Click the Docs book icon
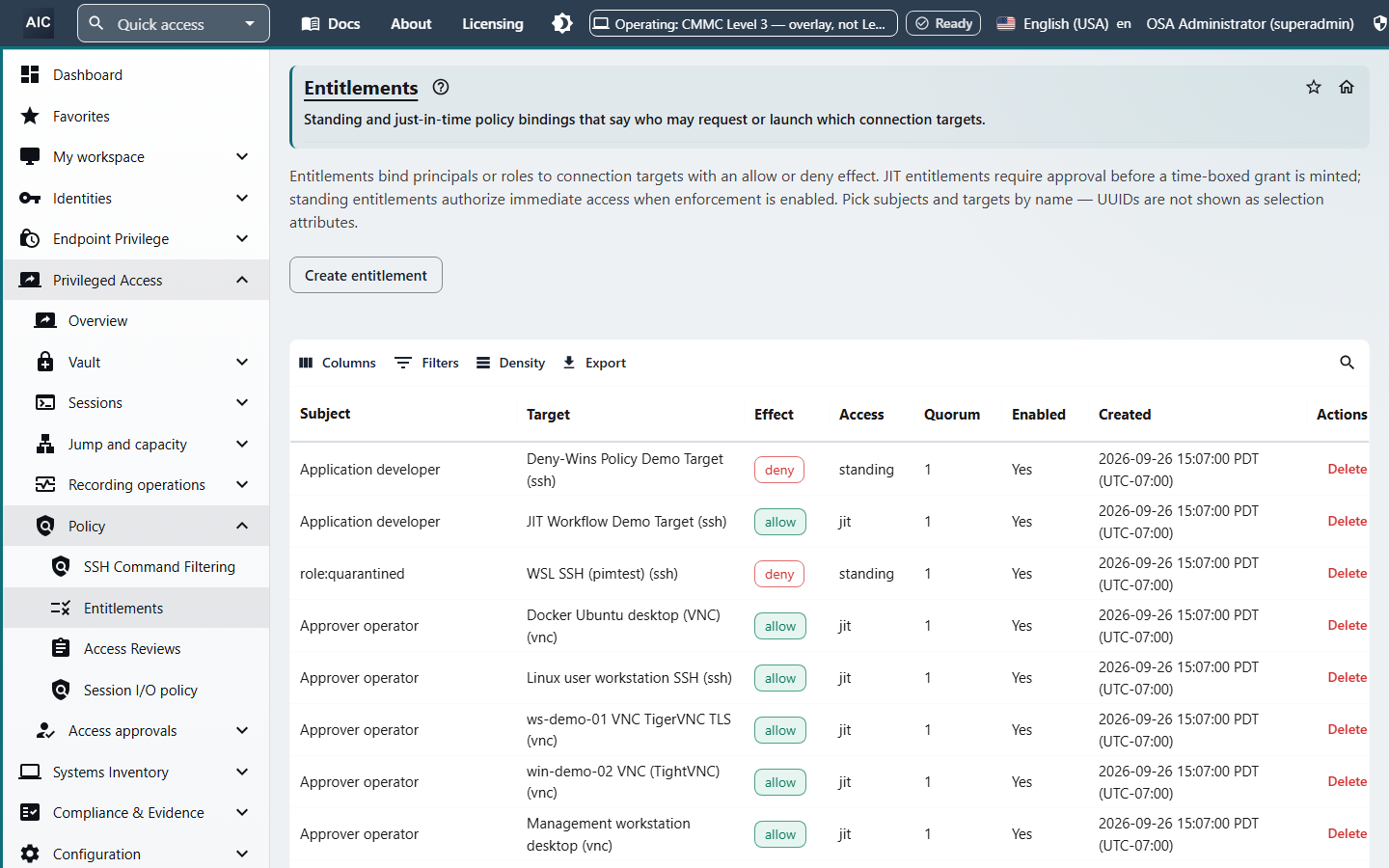 pyautogui.click(x=311, y=23)
